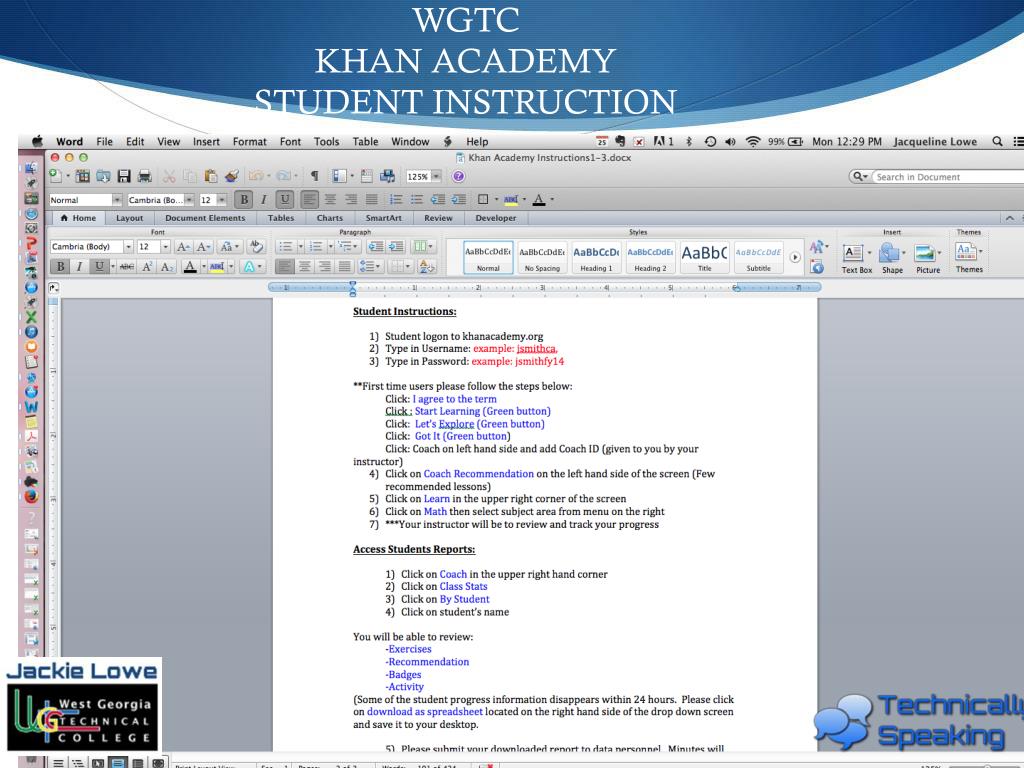Toggle Bold button in Formatting toolbar
The image size is (1024, 768).
[x=244, y=199]
